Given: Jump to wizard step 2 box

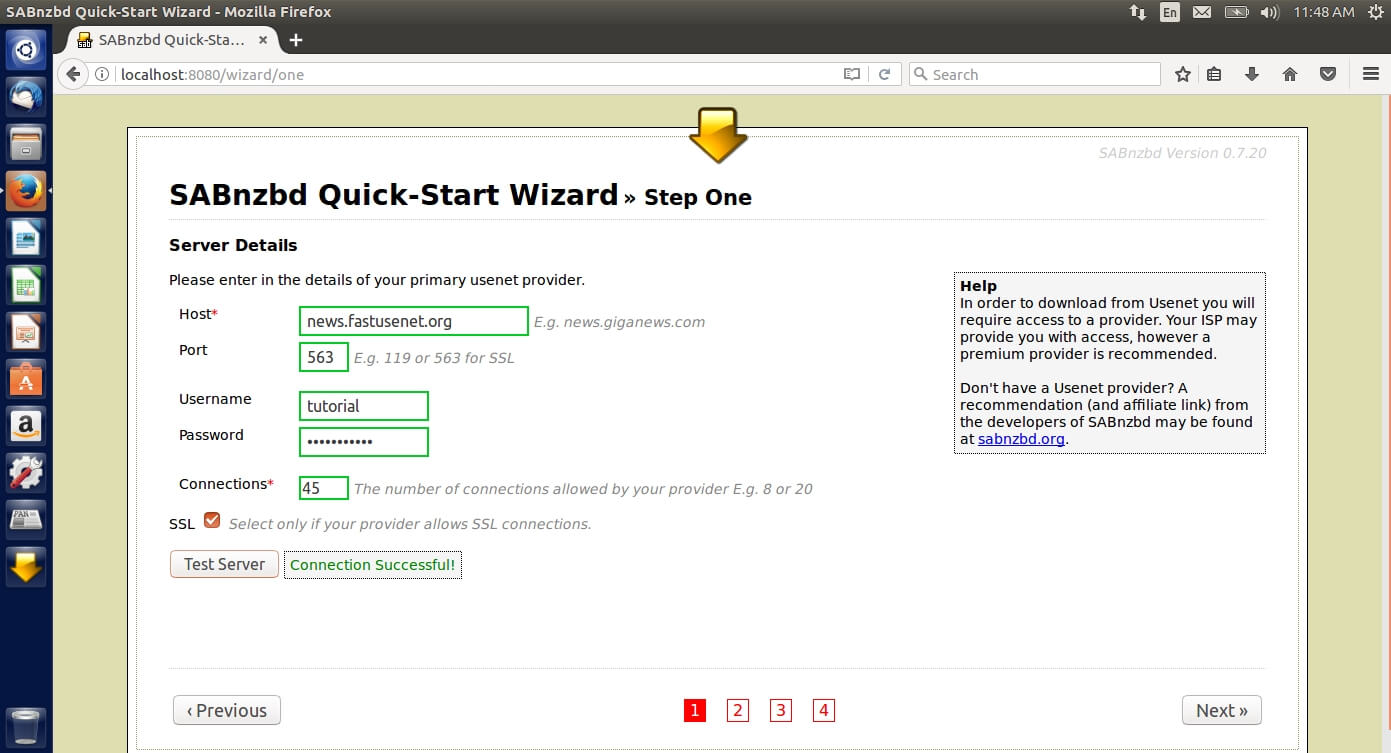Looking at the screenshot, I should pos(738,710).
